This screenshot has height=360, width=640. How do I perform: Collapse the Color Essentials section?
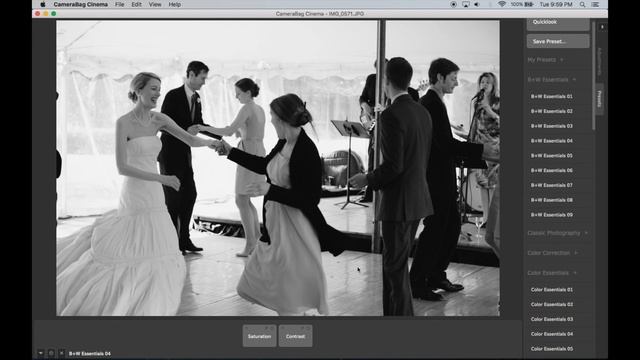coord(552,273)
